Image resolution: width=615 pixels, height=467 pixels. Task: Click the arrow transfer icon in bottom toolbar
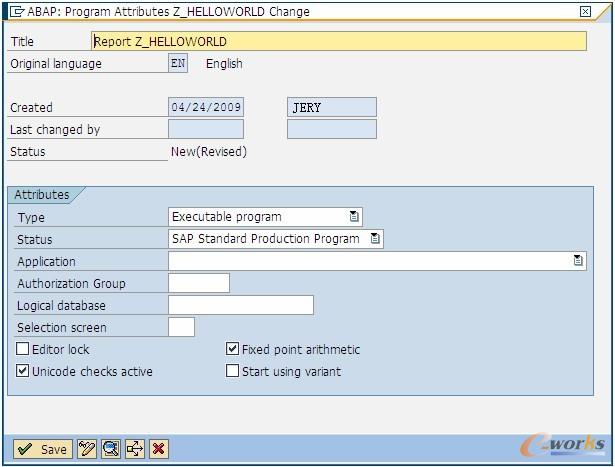pyautogui.click(x=135, y=449)
